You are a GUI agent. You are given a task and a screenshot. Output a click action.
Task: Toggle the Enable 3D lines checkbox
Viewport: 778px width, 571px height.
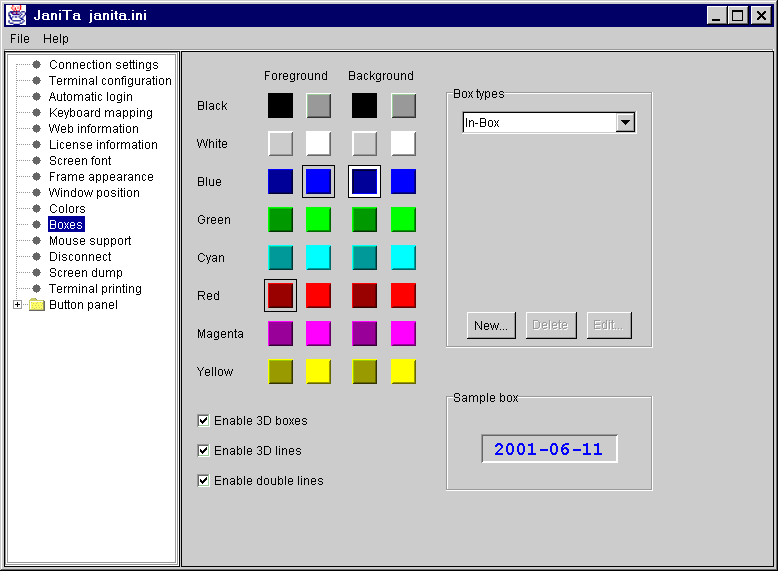click(204, 451)
